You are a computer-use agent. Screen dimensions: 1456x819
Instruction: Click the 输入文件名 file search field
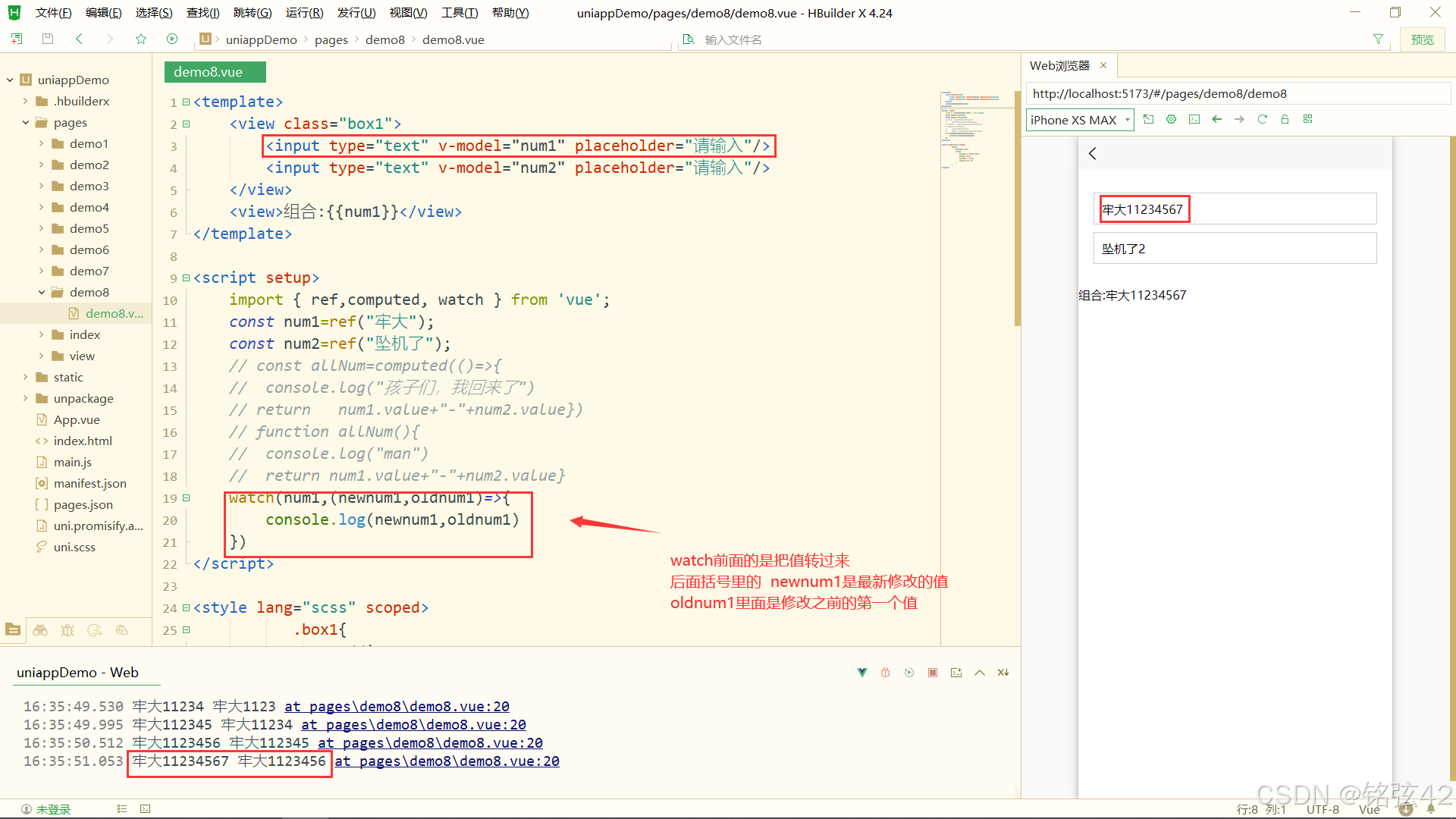click(x=733, y=39)
